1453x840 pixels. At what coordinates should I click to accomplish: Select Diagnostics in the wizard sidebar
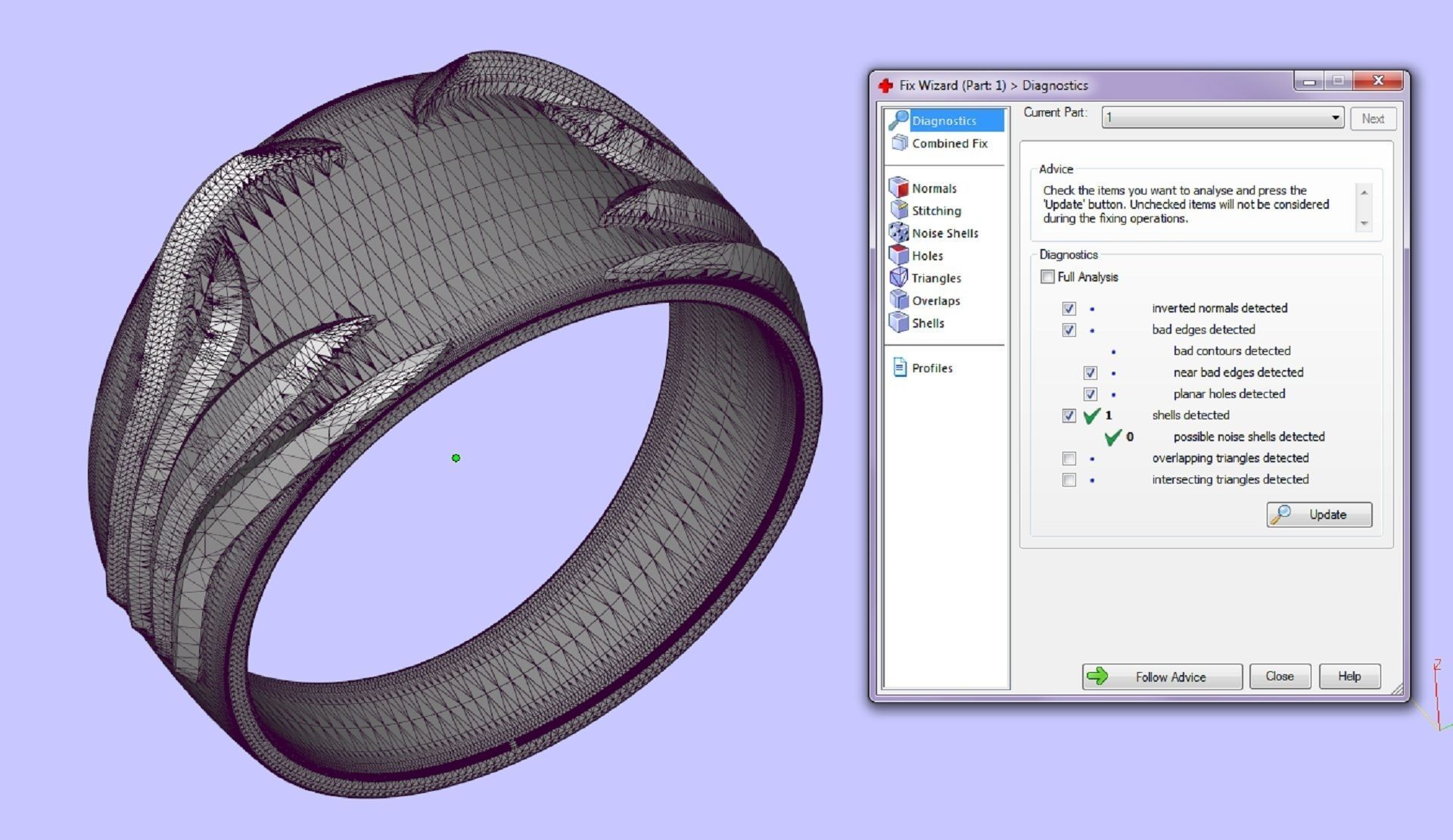[x=944, y=120]
